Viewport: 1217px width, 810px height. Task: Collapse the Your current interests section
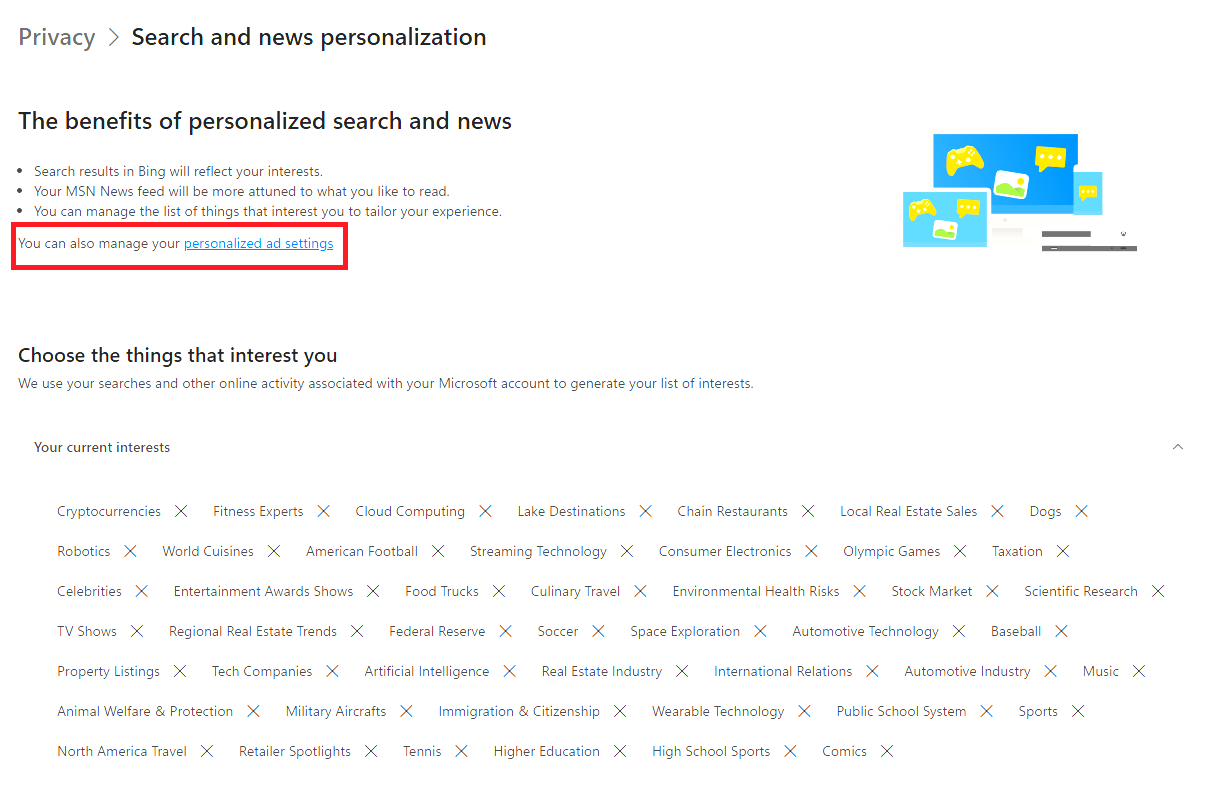(x=1178, y=447)
